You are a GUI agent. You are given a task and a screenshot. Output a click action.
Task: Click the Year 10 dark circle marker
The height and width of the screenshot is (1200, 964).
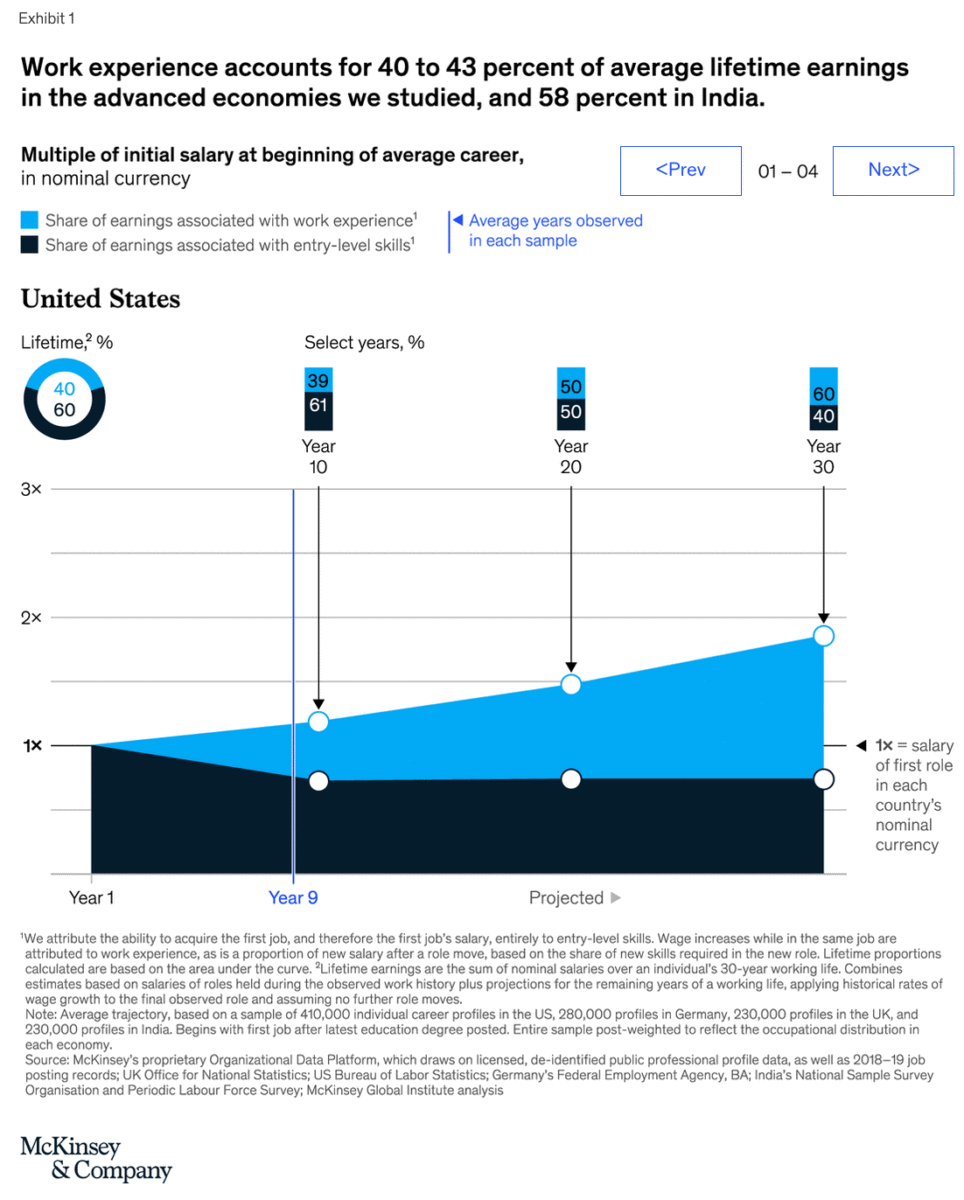tap(318, 781)
